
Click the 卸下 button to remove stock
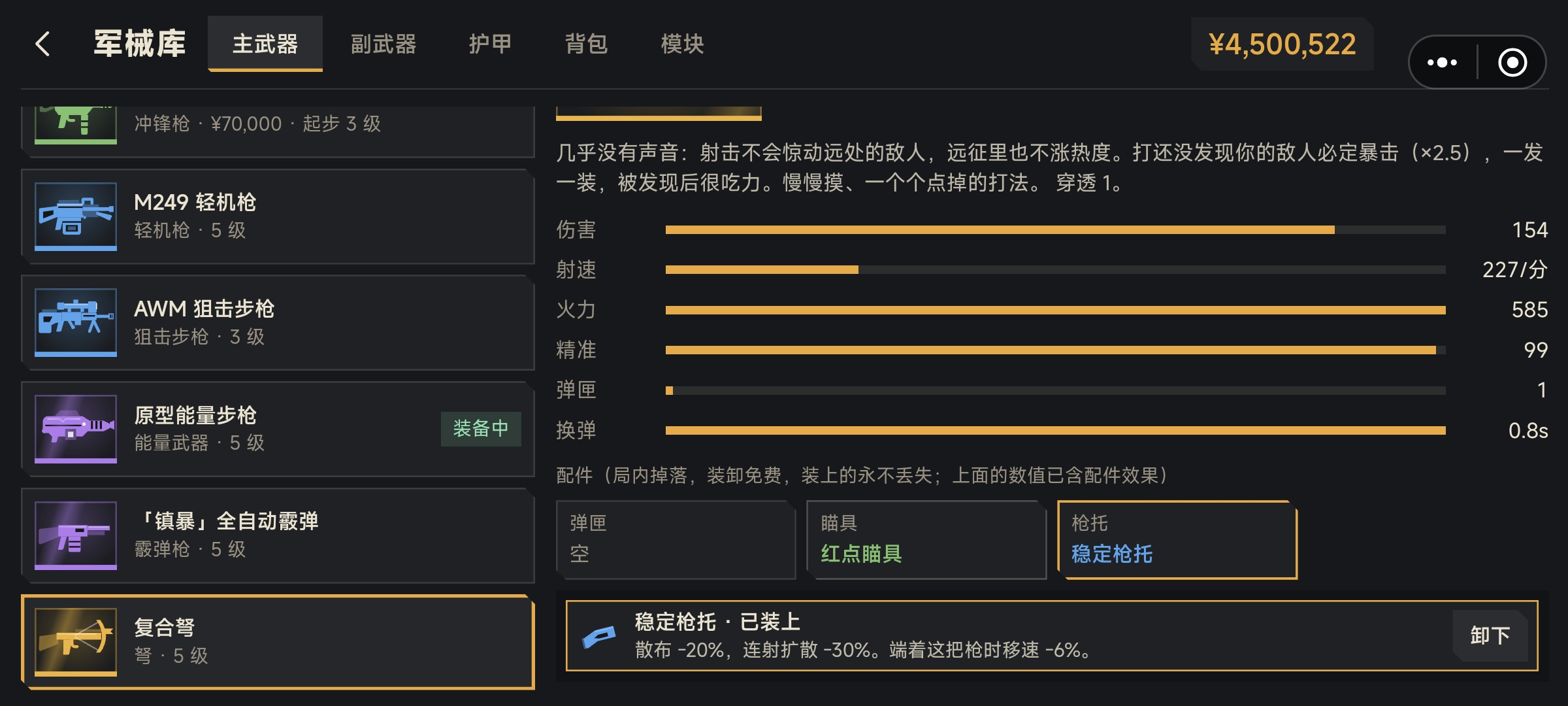1490,635
